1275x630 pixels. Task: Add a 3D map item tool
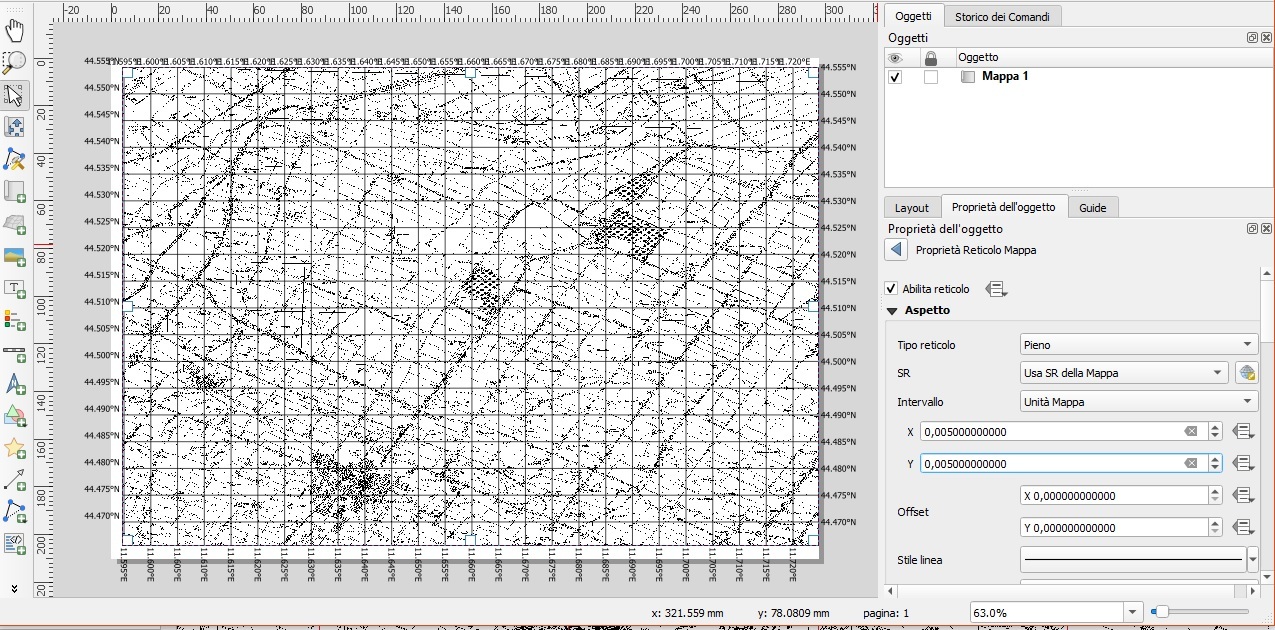(x=15, y=223)
